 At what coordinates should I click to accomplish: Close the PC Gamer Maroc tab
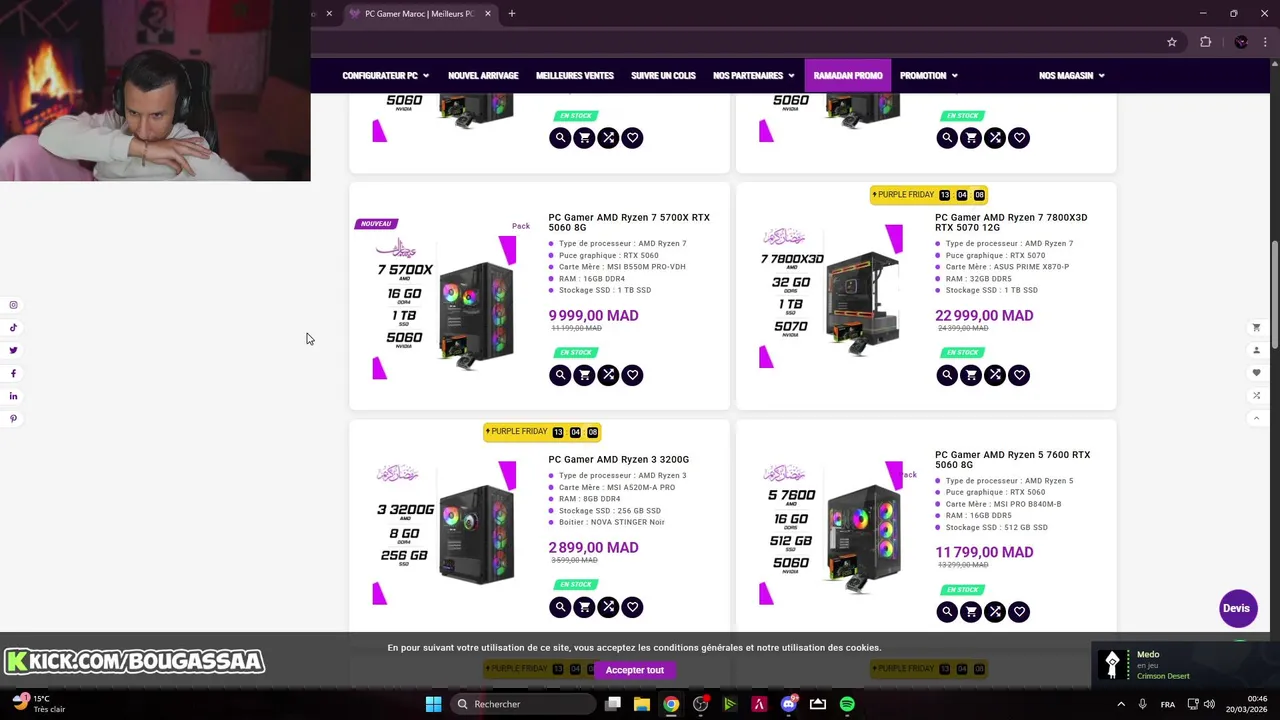(x=488, y=14)
